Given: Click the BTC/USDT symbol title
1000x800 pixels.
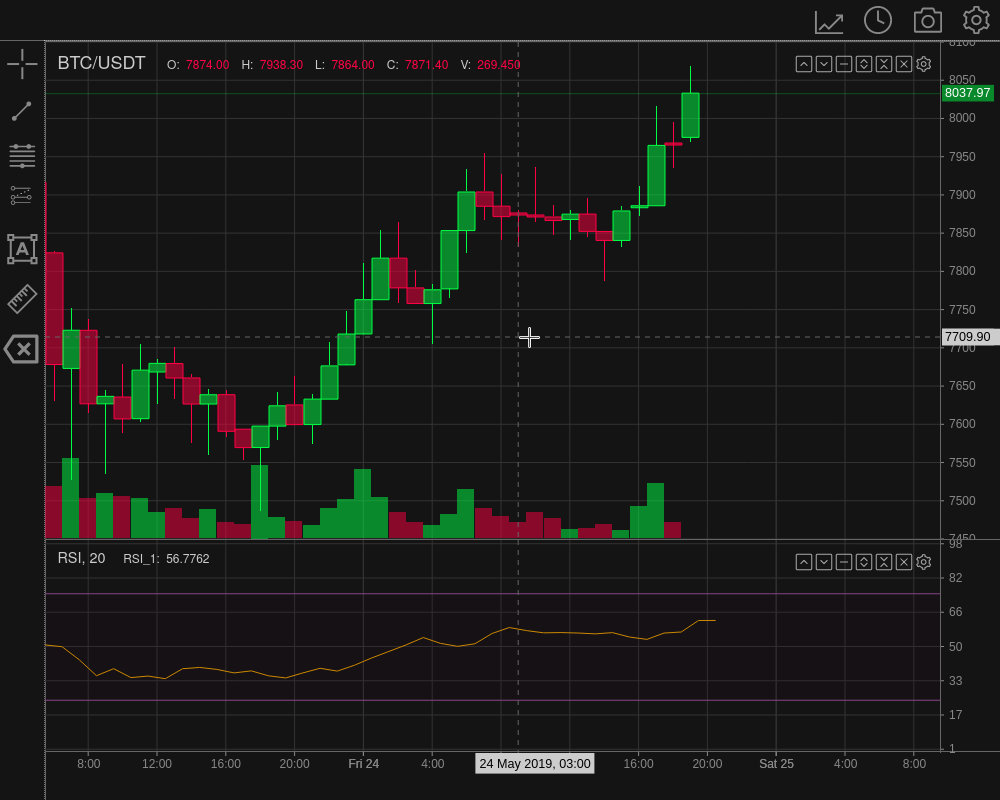Looking at the screenshot, I should coord(101,63).
